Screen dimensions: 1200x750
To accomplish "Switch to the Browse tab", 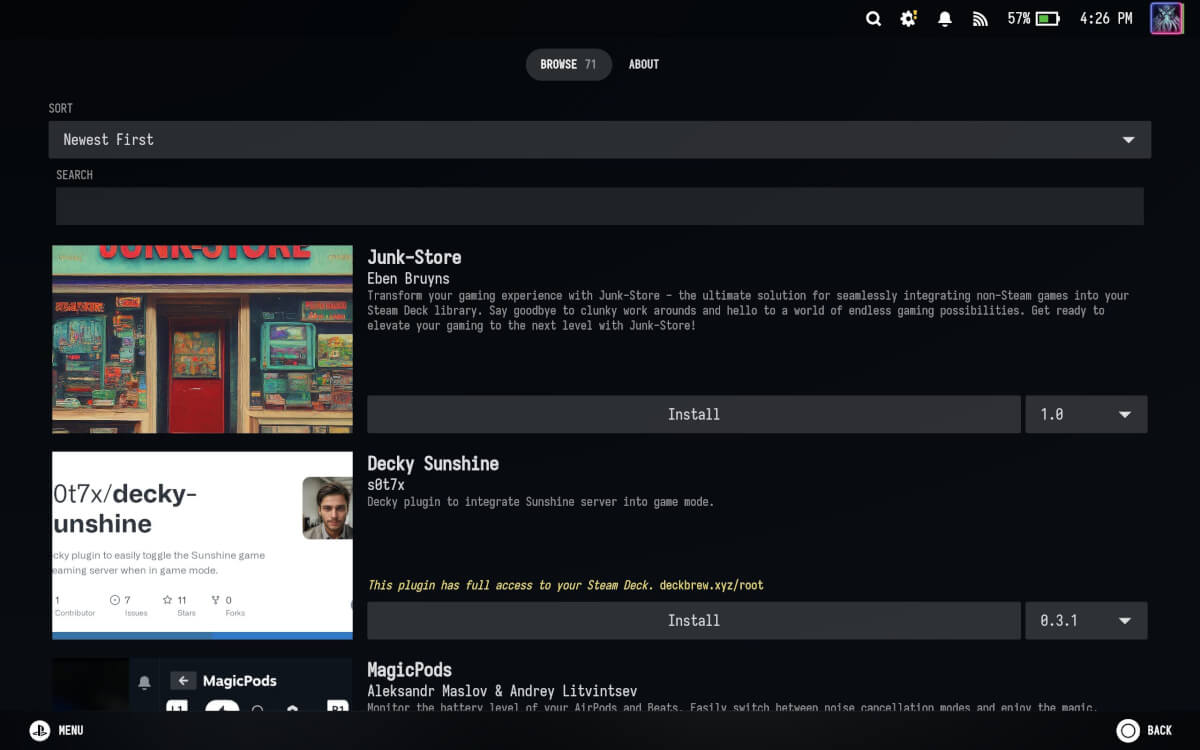I will (x=568, y=64).
